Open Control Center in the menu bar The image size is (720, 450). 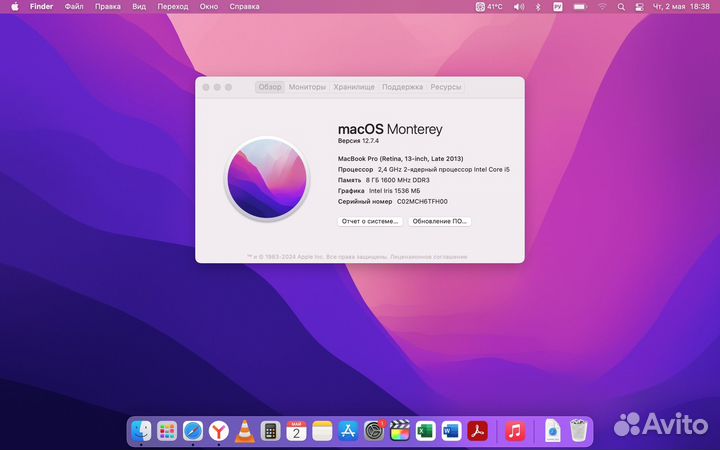(639, 6)
